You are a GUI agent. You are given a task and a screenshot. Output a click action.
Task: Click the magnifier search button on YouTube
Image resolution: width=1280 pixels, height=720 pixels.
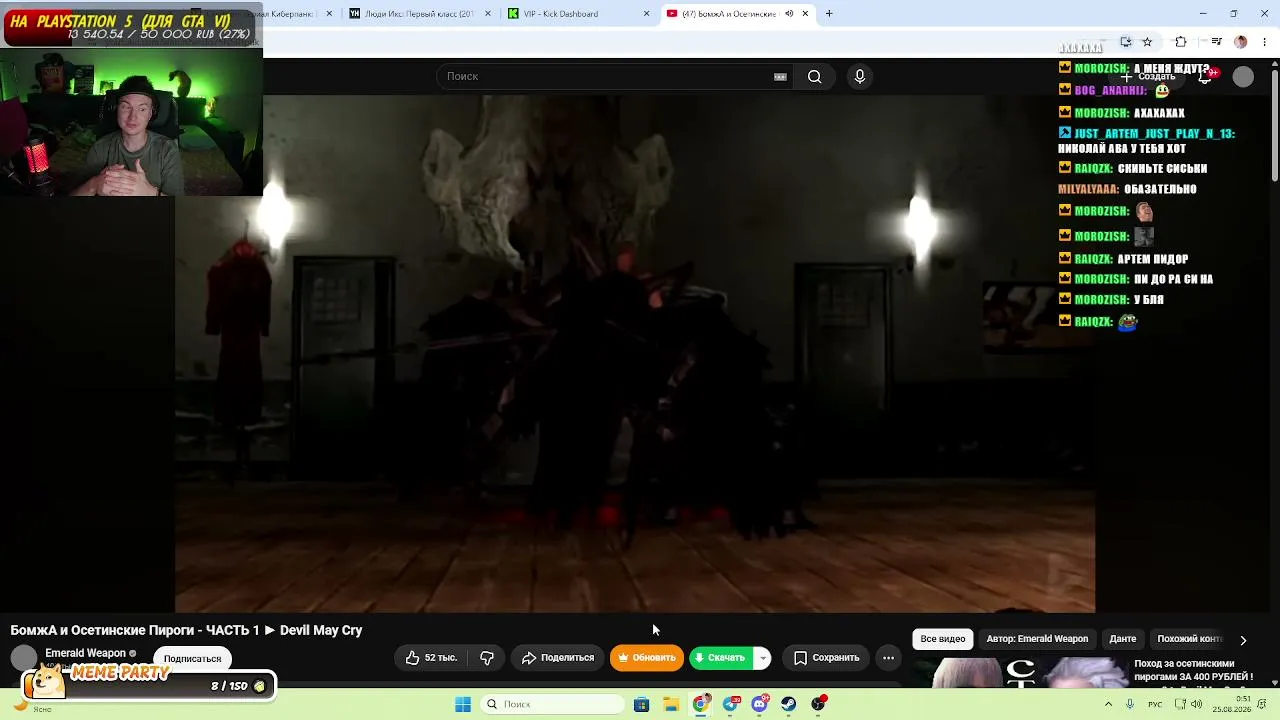pyautogui.click(x=815, y=77)
